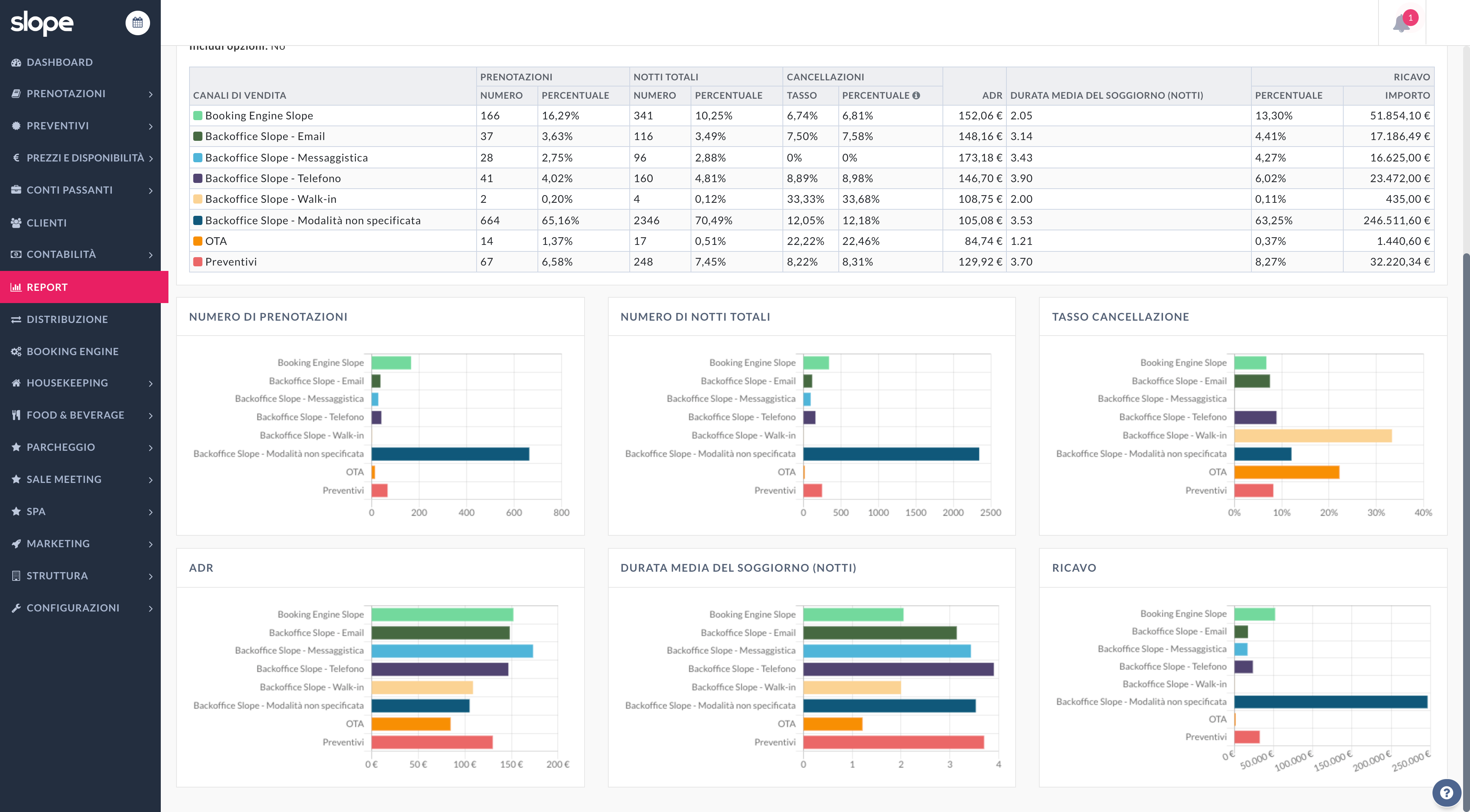The image size is (1470, 812).
Task: Go to Distribuzione in the sidebar
Action: point(67,319)
